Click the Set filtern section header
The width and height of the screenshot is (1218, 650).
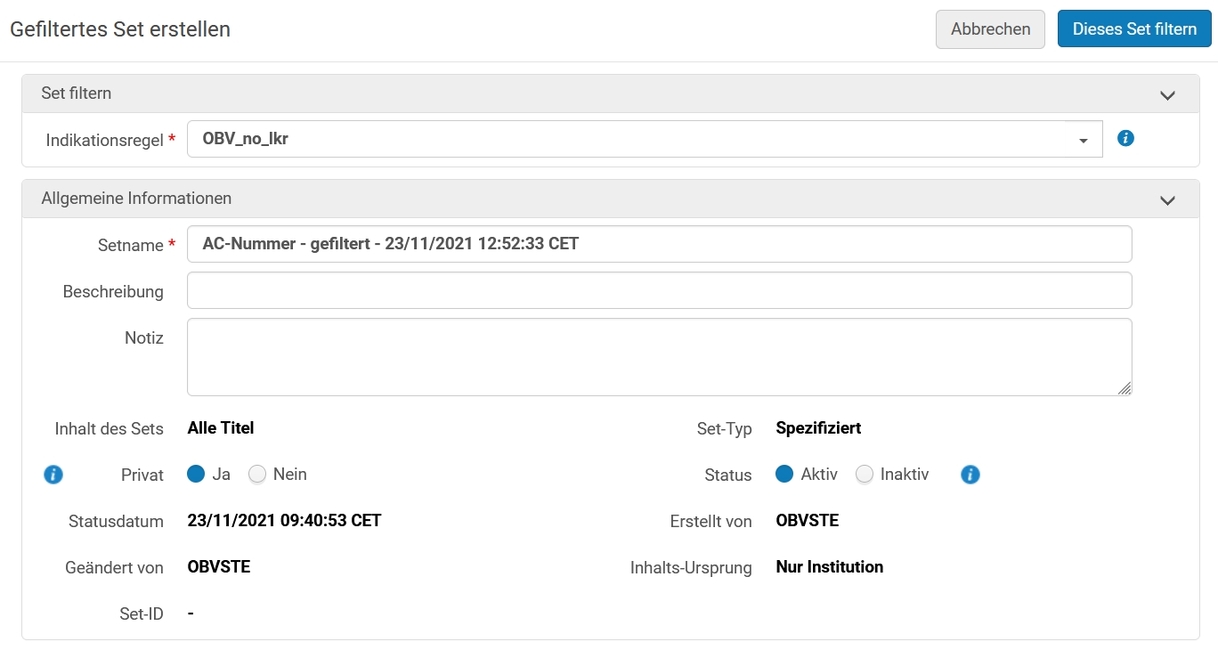click(x=610, y=94)
